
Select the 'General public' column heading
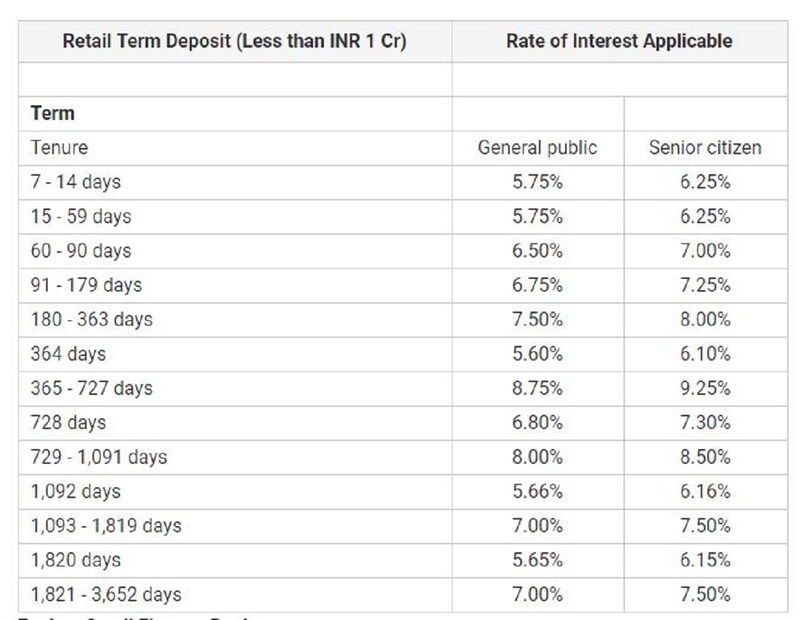point(537,148)
